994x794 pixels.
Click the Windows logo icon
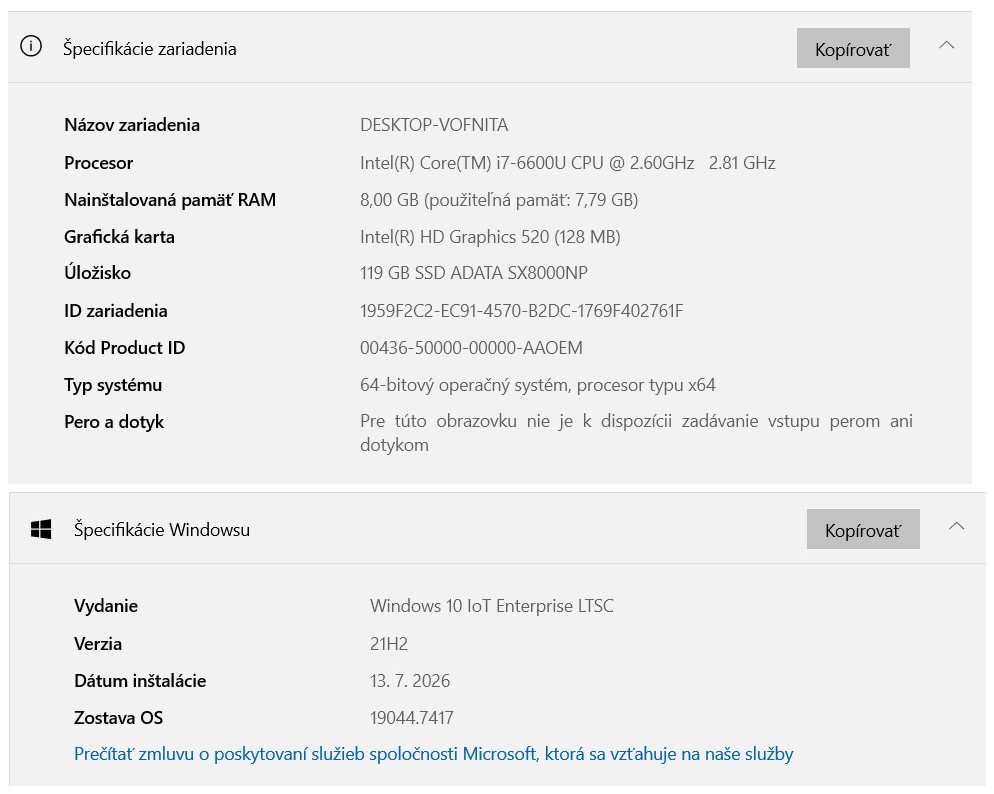point(41,529)
